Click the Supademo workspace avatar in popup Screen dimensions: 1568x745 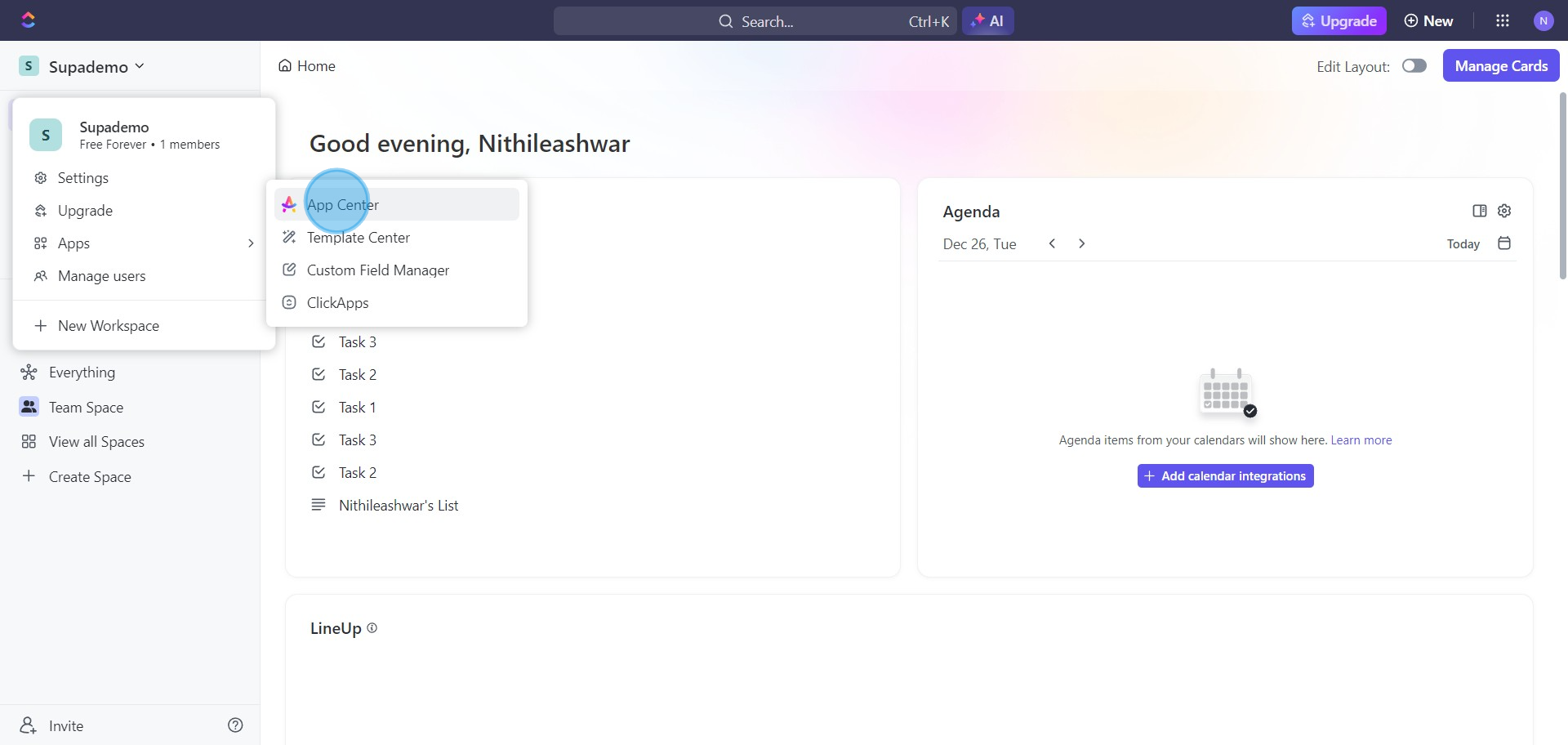point(46,135)
